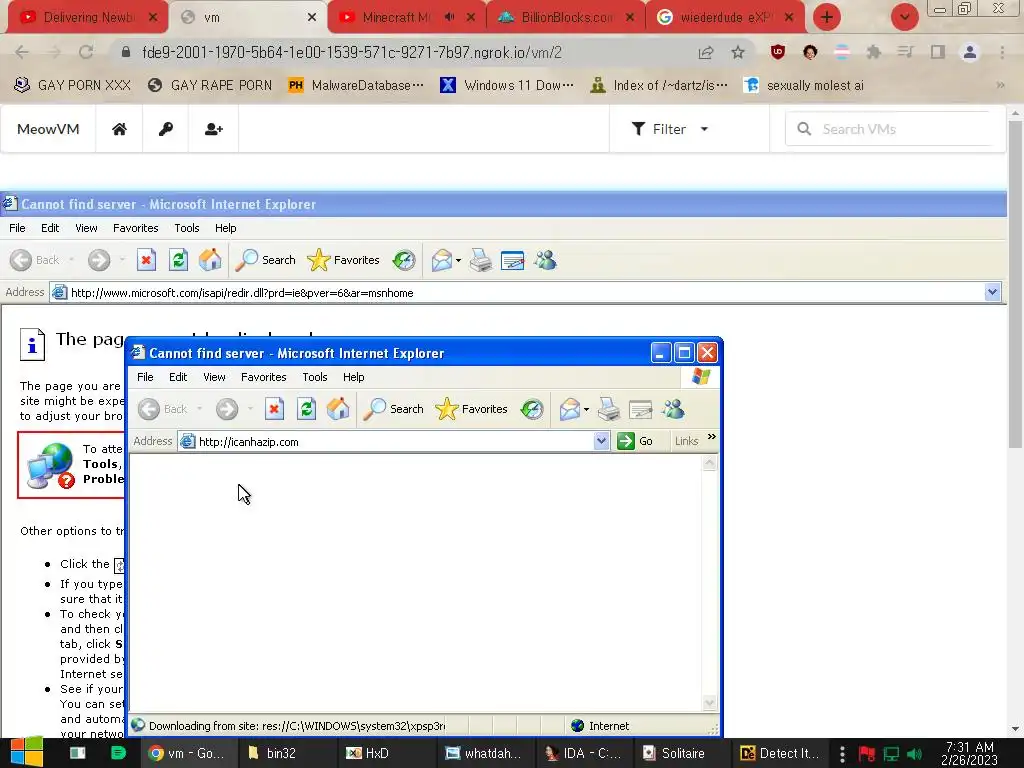Open View menu in front IE window
Image resolution: width=1024 pixels, height=768 pixels.
(214, 377)
